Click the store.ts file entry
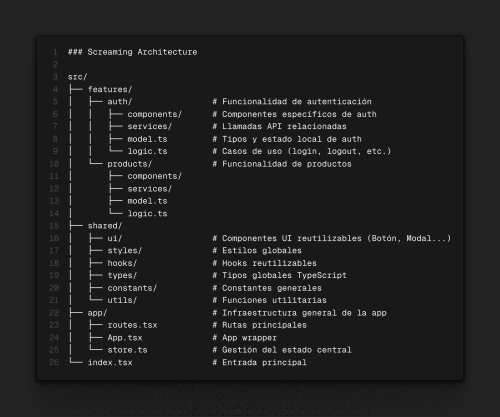500x417 pixels. [x=127, y=350]
